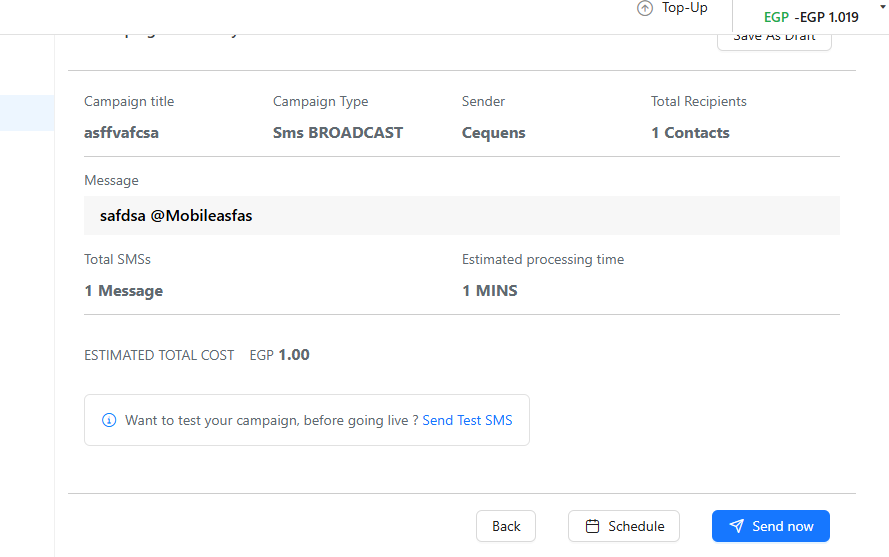Click the Back button

point(506,526)
